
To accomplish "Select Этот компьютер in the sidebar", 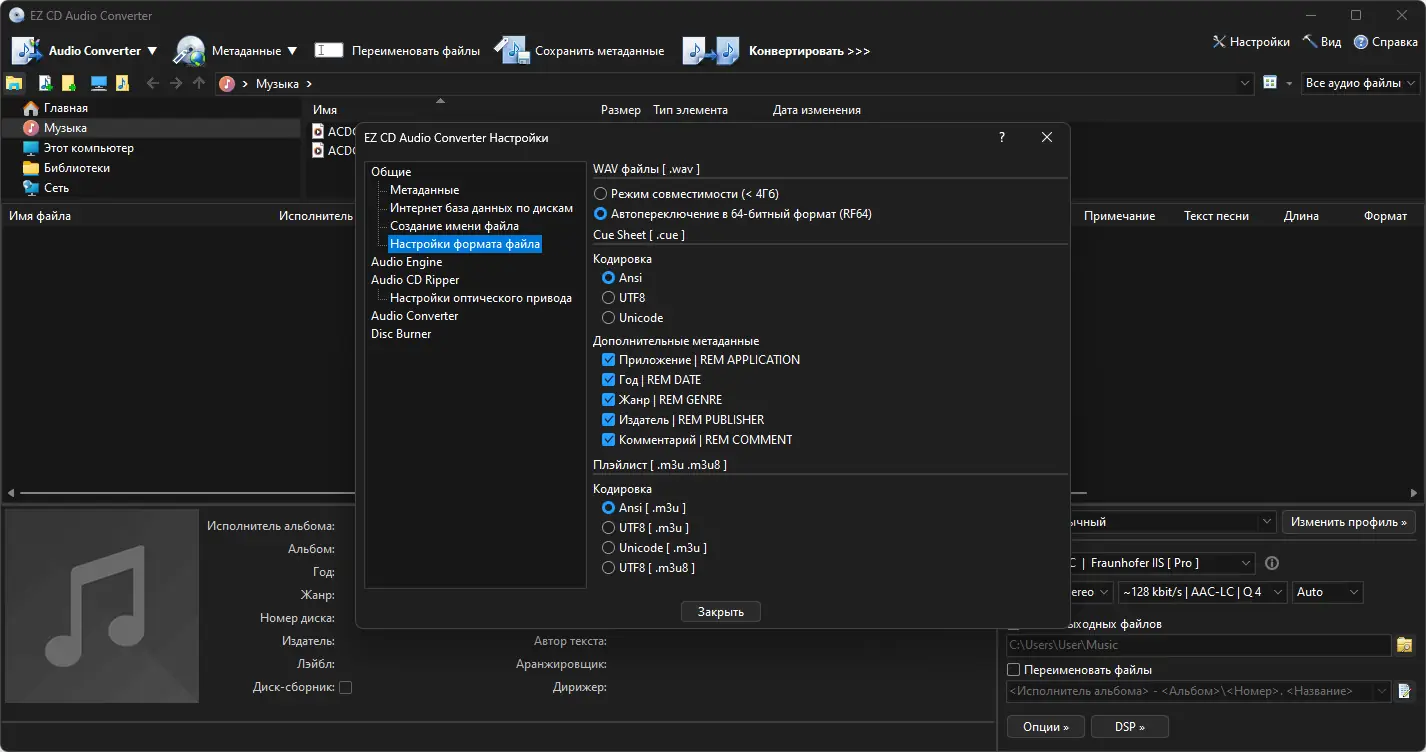I will (88, 148).
